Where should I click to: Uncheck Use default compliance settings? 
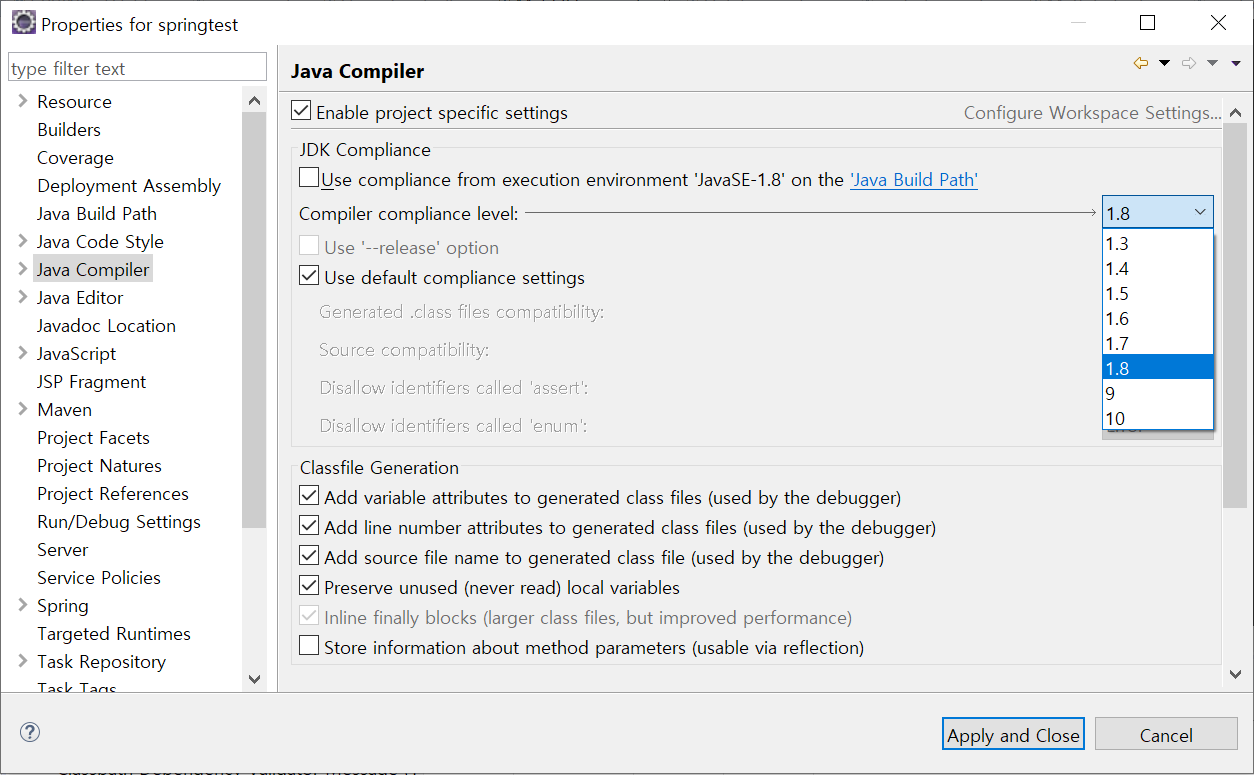click(x=309, y=276)
